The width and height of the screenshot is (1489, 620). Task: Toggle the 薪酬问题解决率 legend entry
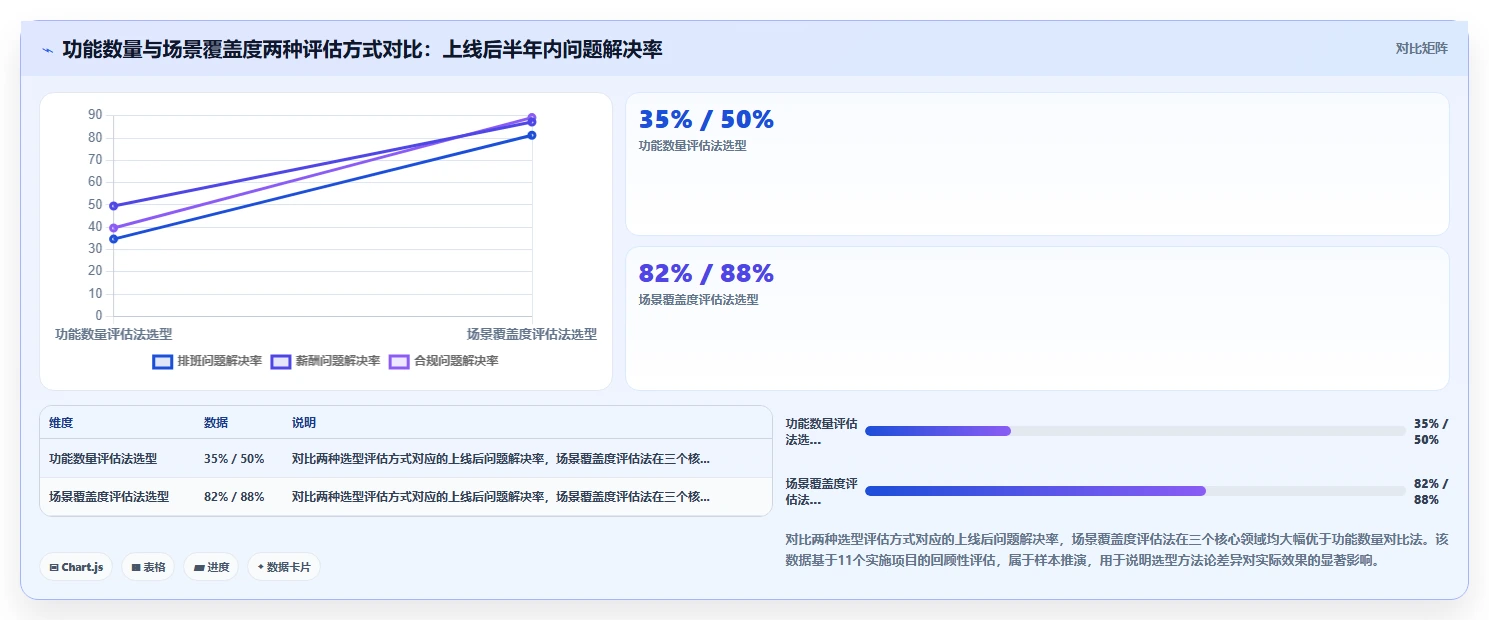coord(325,361)
